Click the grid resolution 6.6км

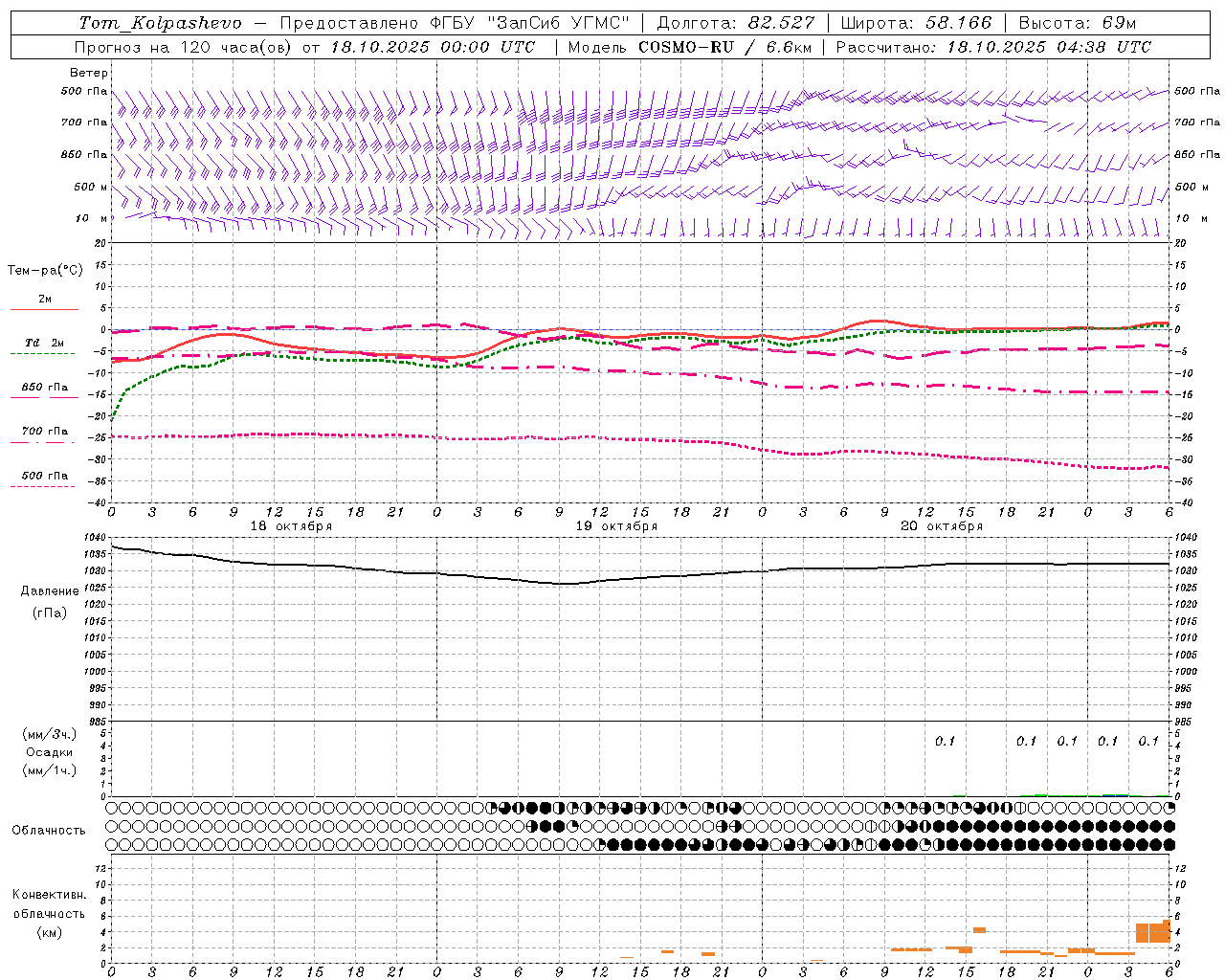(789, 47)
